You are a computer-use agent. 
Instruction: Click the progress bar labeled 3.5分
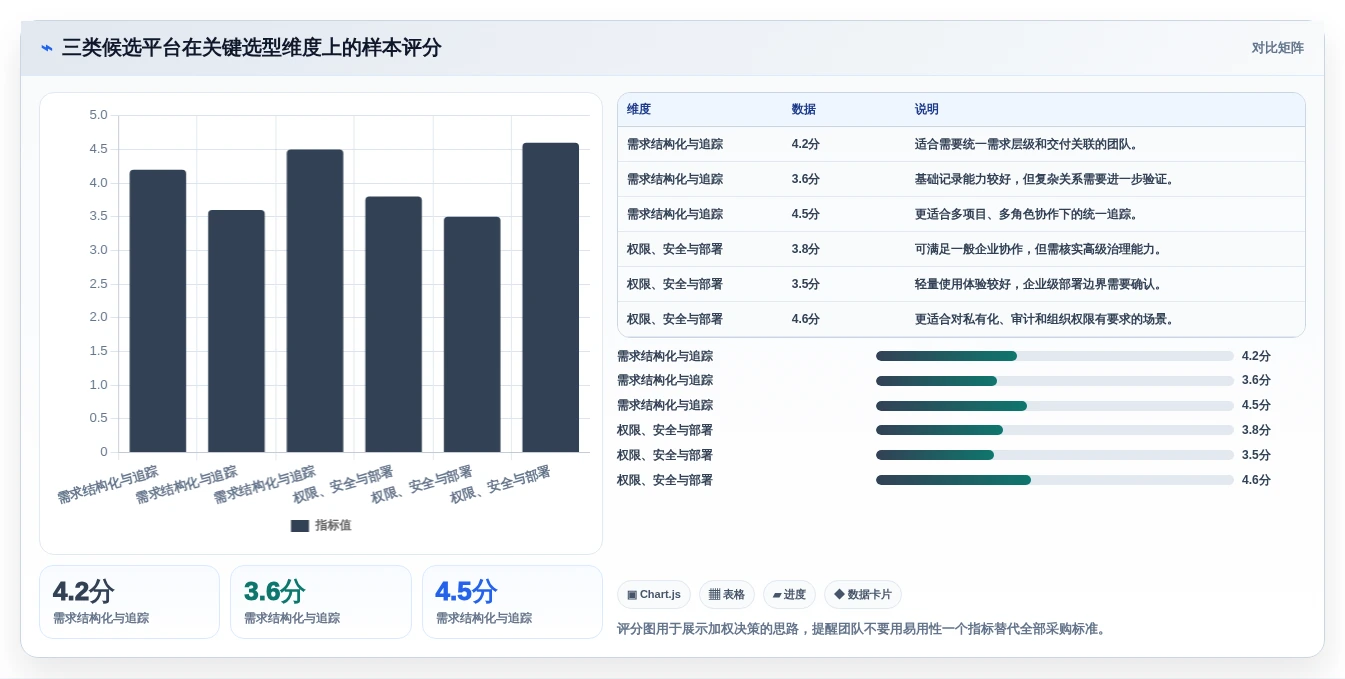1055,455
